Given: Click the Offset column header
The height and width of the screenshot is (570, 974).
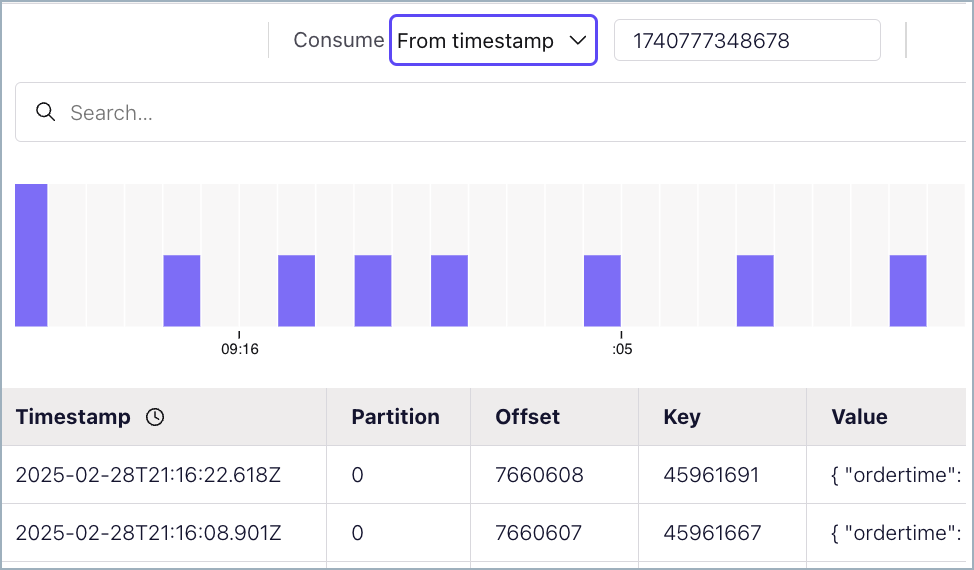Looking at the screenshot, I should click(527, 417).
